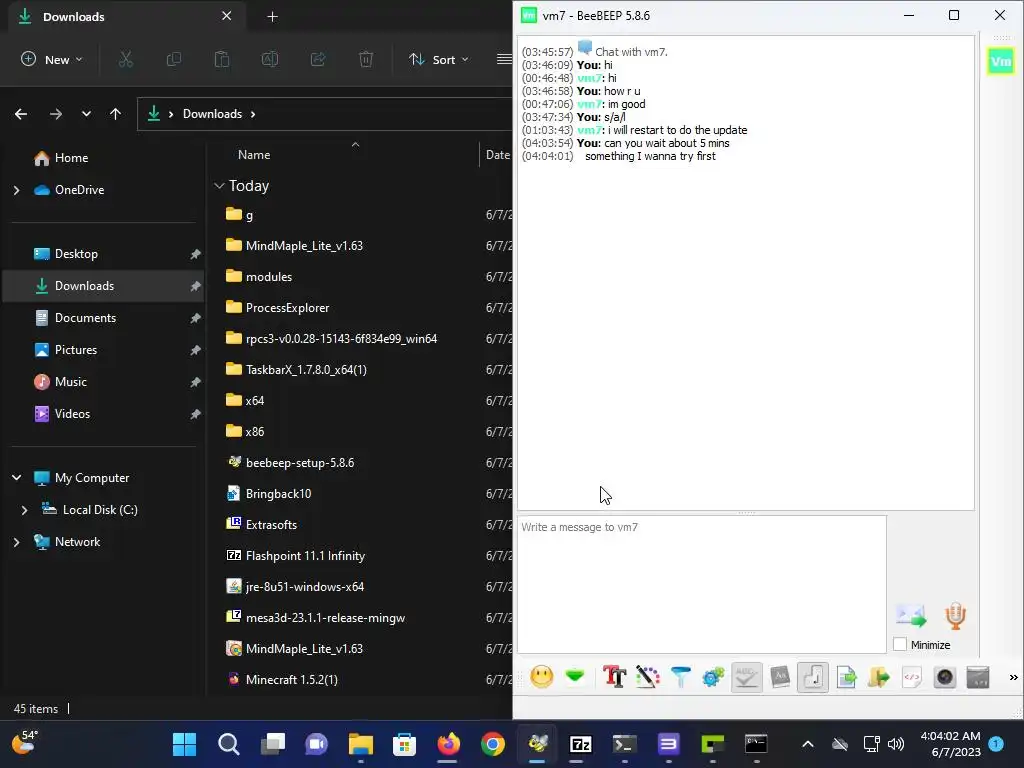Viewport: 1024px width, 768px height.
Task: Add a new Explorer tab with plus
Action: (x=272, y=17)
